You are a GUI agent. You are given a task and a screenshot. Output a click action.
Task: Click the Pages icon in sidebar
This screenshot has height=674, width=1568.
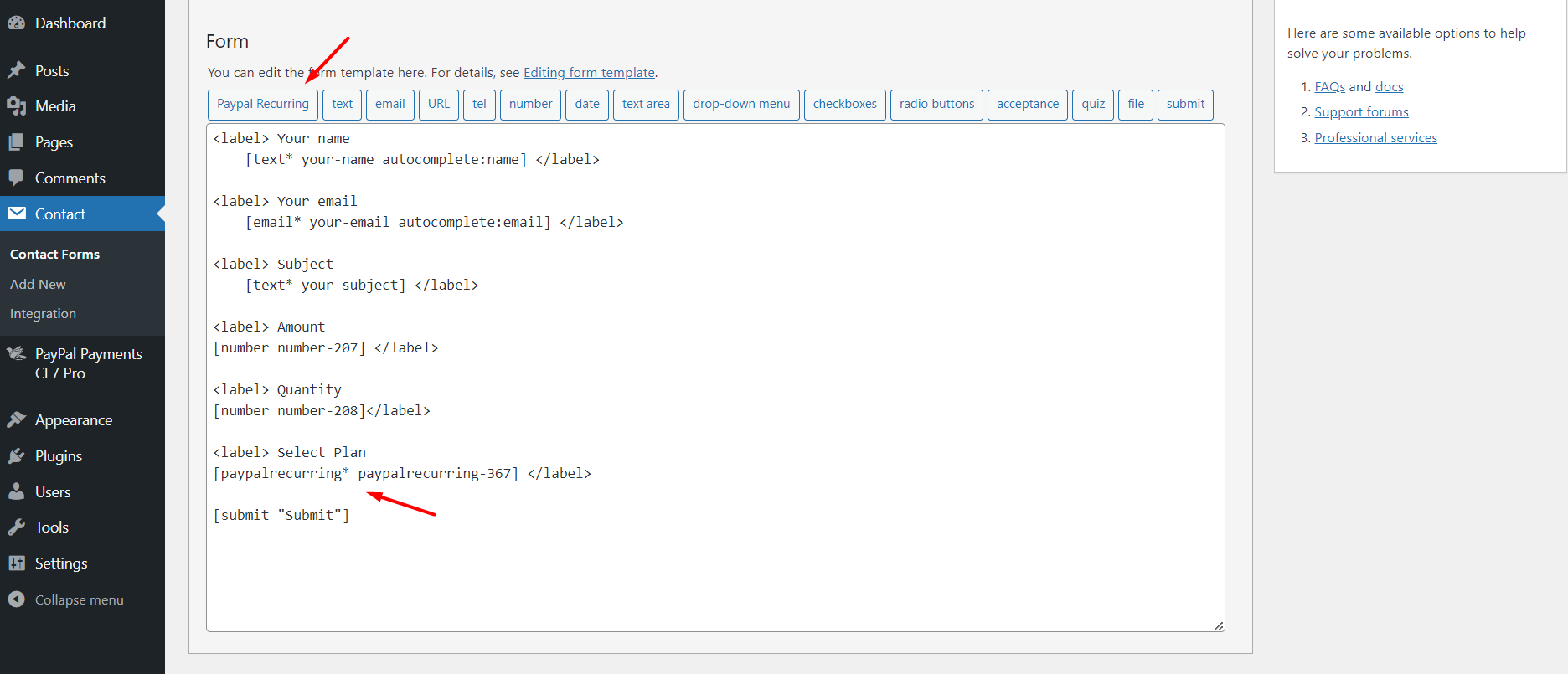pos(16,142)
